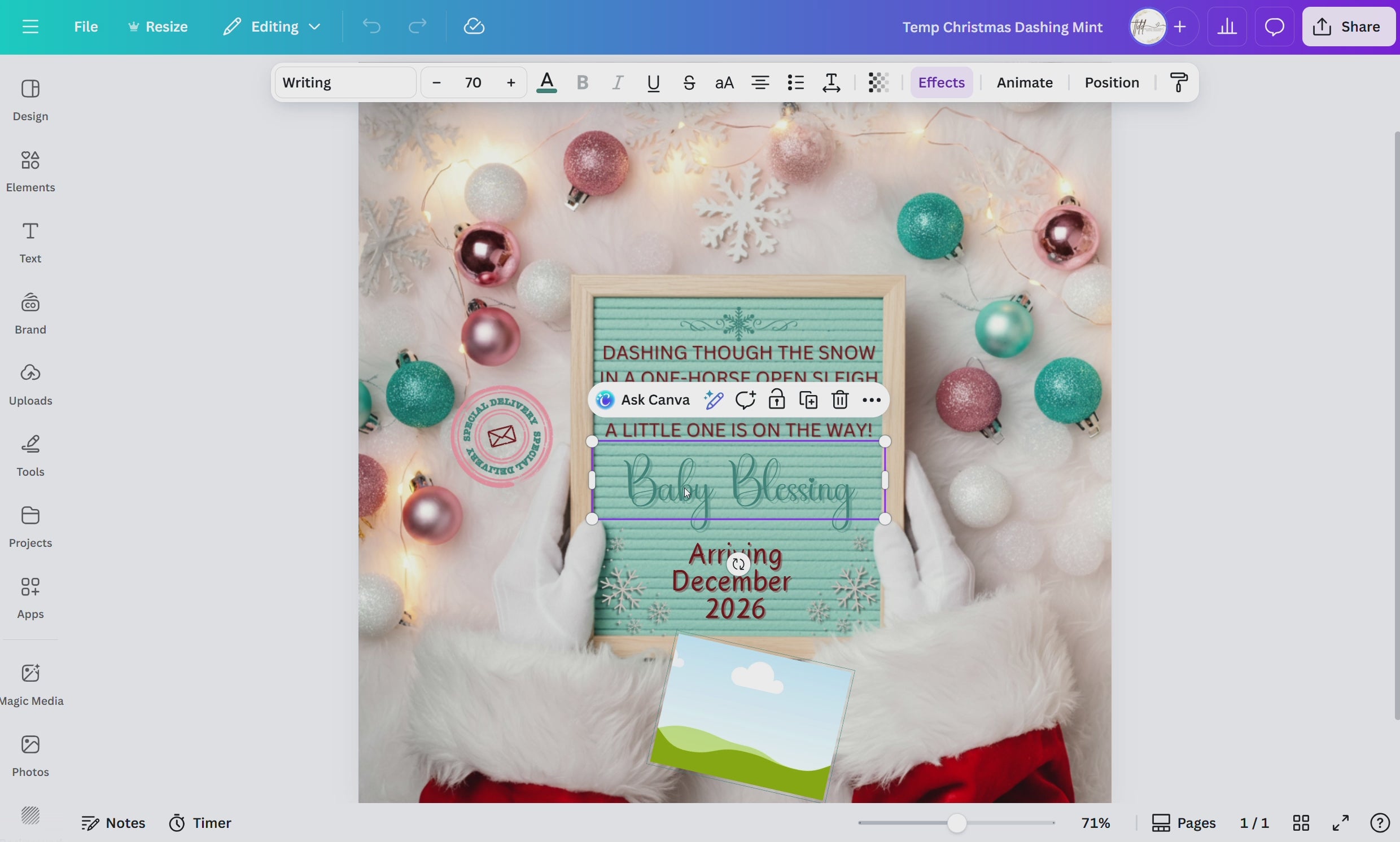Screen dimensions: 1400x842
Task: Duplicate the selected element
Action: click(808, 400)
